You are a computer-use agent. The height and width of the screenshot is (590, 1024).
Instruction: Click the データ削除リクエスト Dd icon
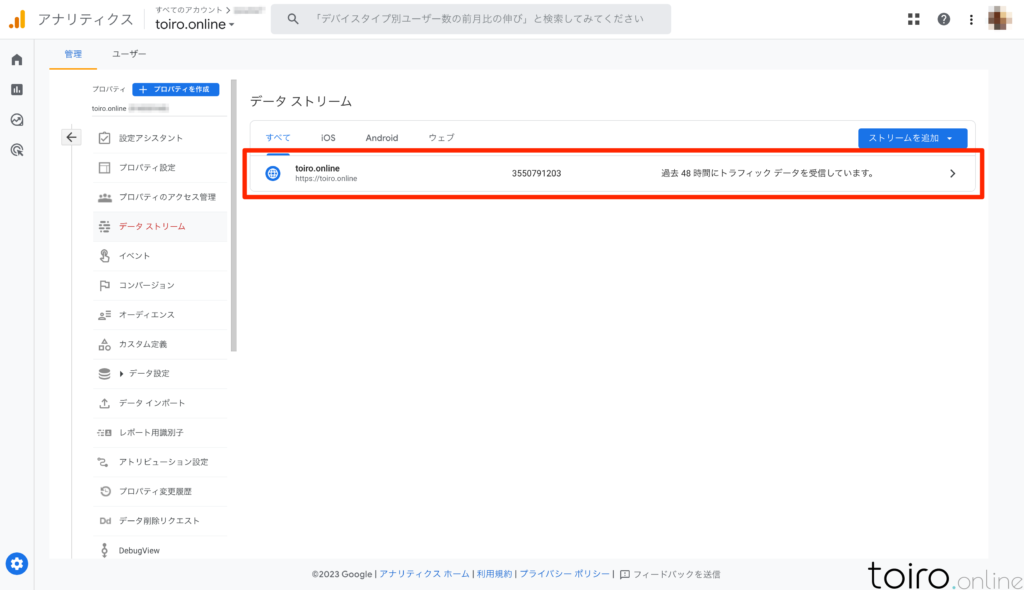104,521
